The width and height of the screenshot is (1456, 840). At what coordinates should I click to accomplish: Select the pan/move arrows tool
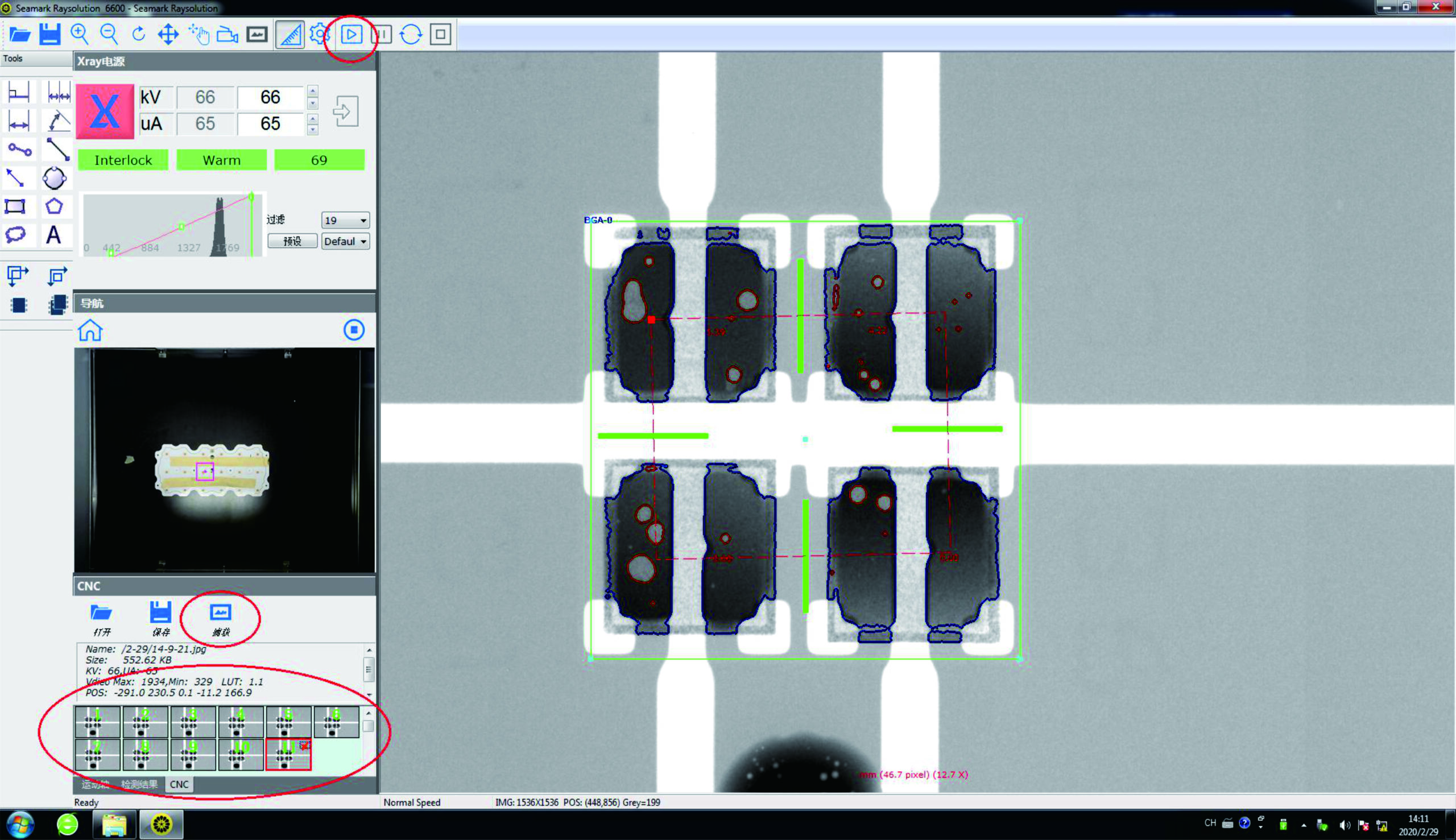(168, 34)
